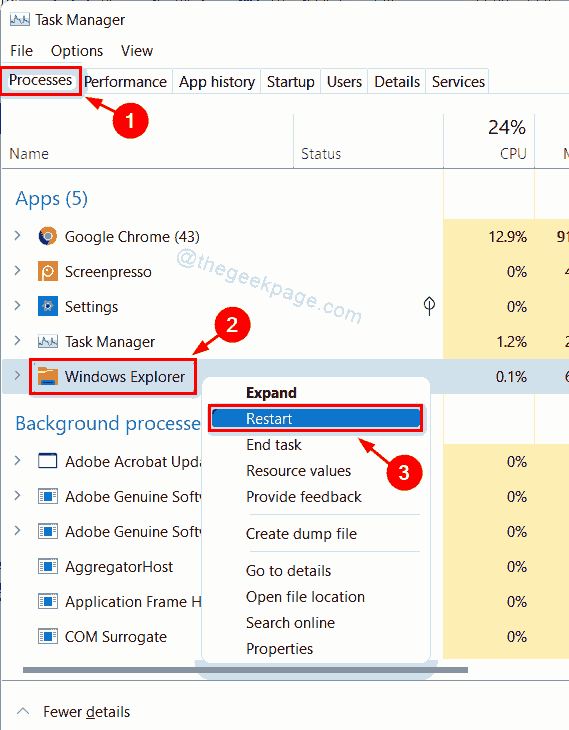Click the Screenpresso app icon

47,271
